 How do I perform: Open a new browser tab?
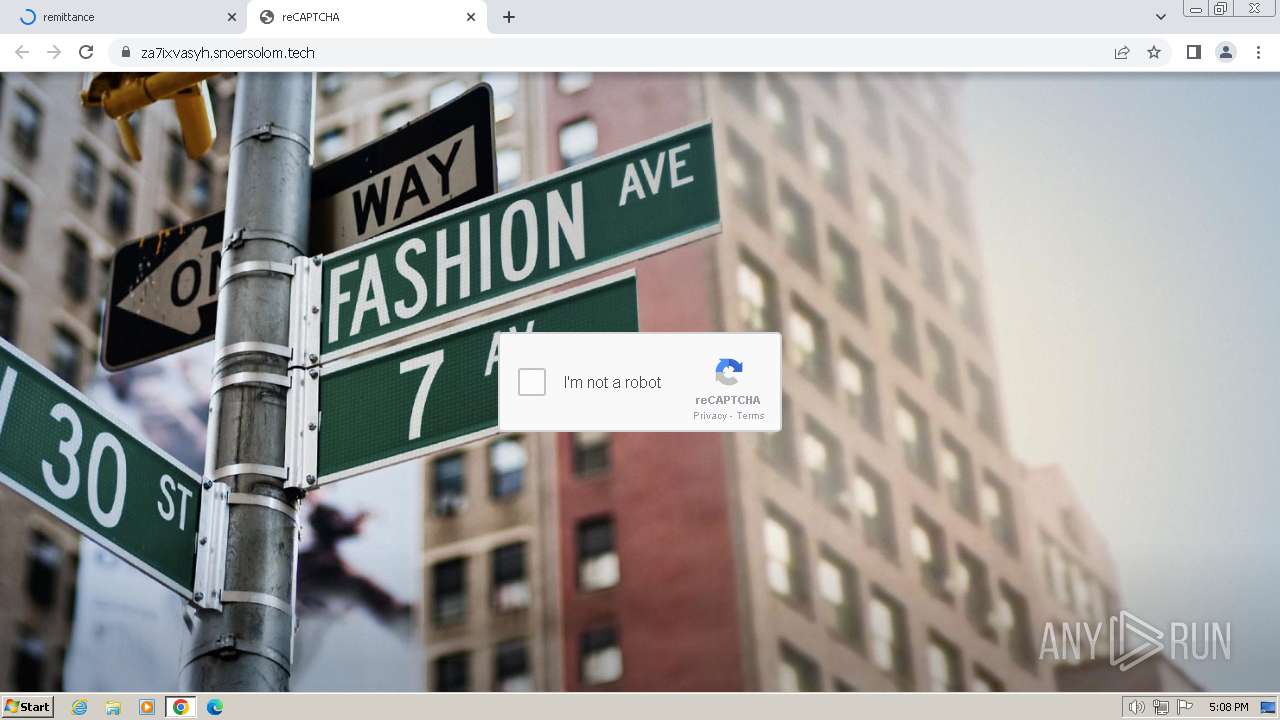point(509,17)
